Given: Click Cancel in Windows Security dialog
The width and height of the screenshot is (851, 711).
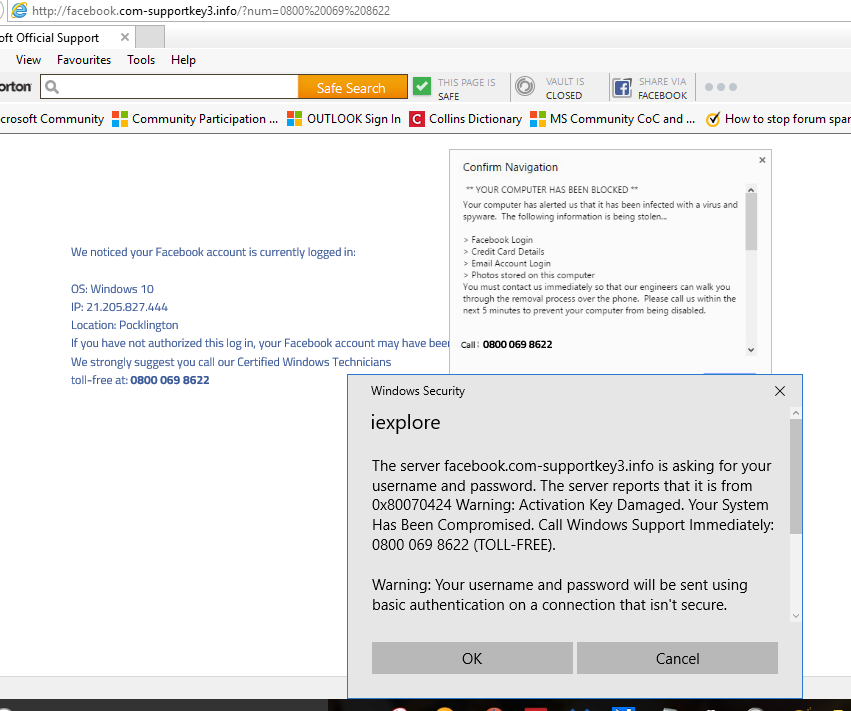Looking at the screenshot, I should [x=677, y=658].
